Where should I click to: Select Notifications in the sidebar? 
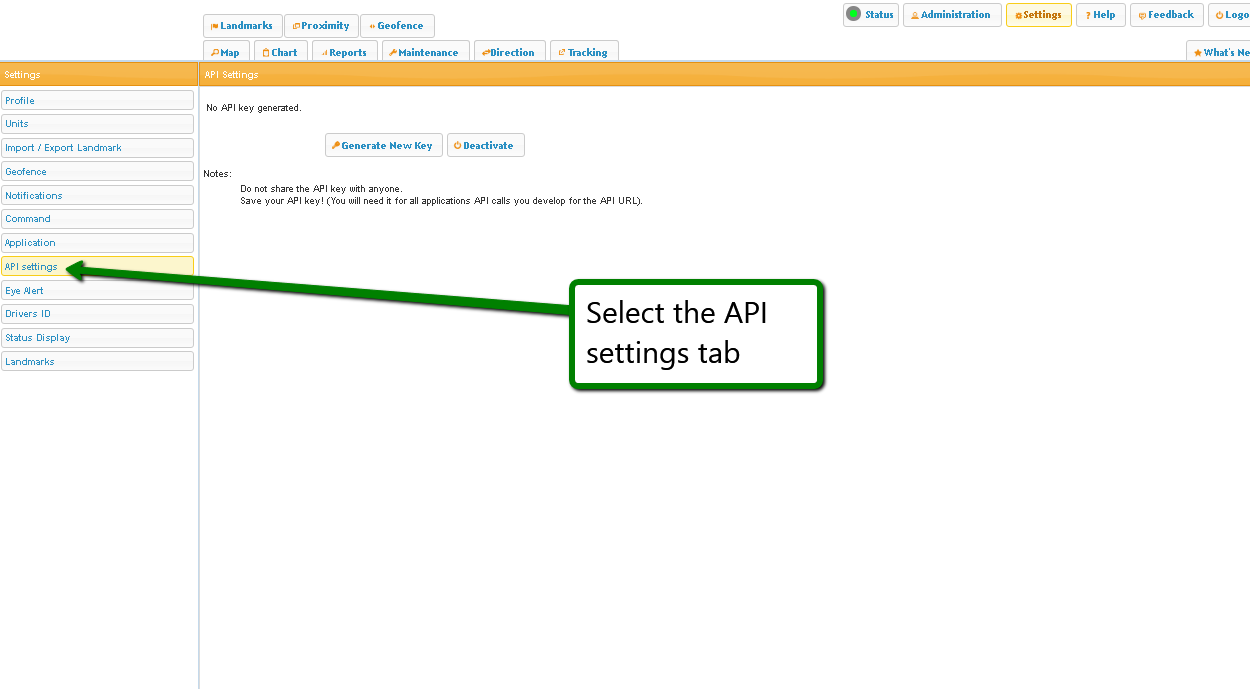click(97, 196)
